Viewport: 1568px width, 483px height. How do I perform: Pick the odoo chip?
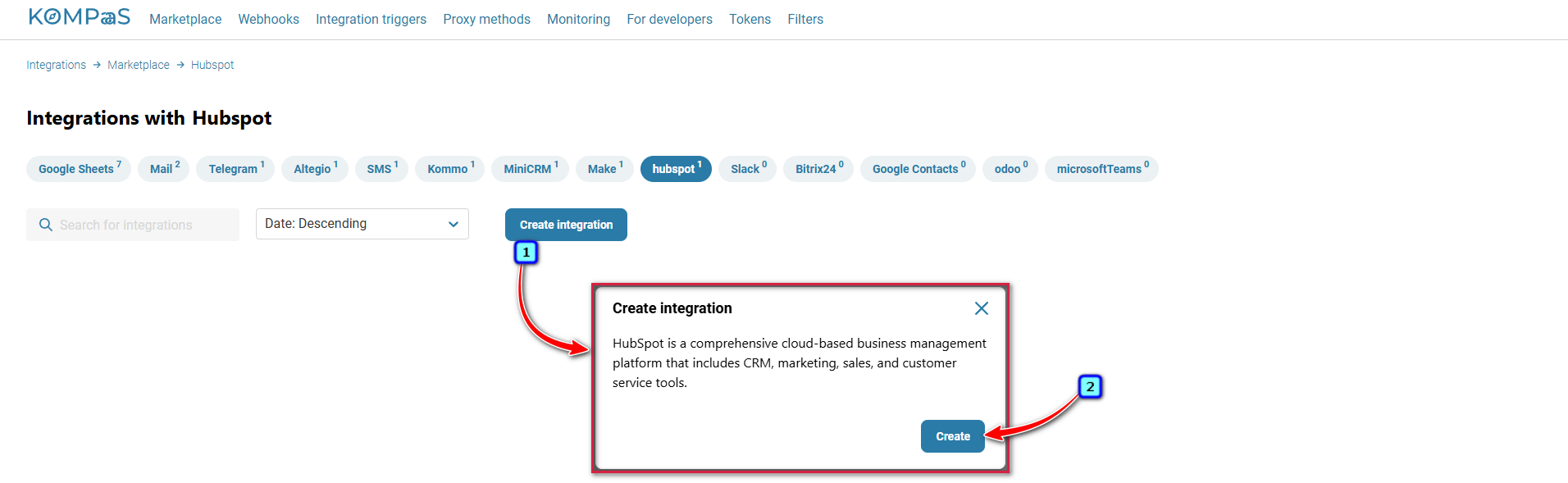tap(1010, 169)
